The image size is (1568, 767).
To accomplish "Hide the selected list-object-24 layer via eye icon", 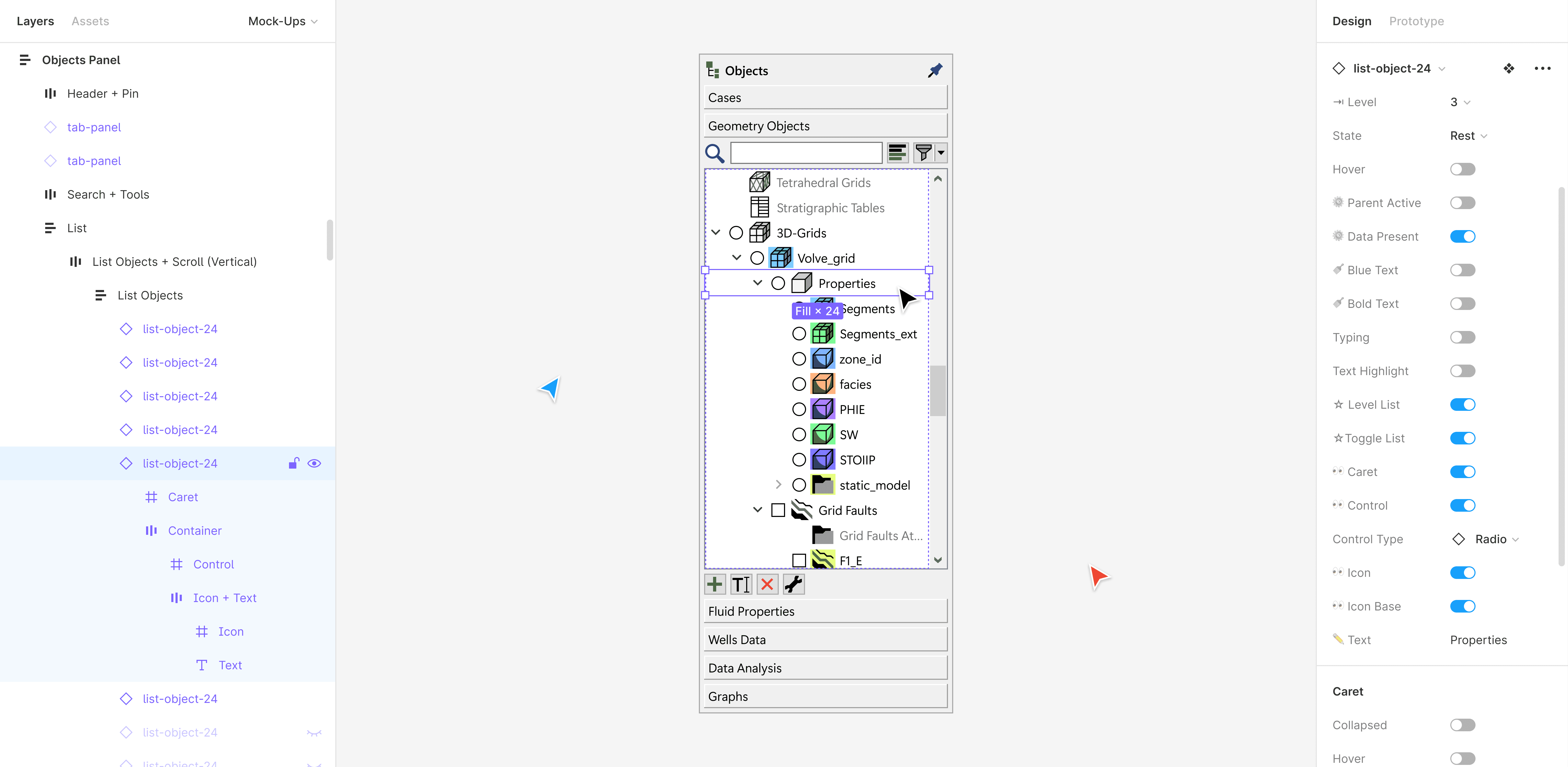I will click(x=314, y=463).
